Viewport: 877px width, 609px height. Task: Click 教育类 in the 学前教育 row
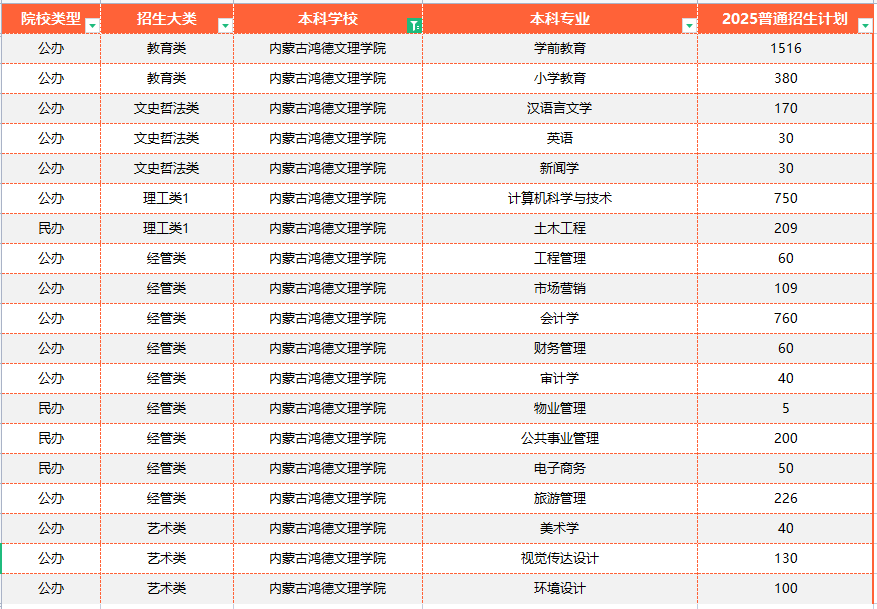[166, 49]
